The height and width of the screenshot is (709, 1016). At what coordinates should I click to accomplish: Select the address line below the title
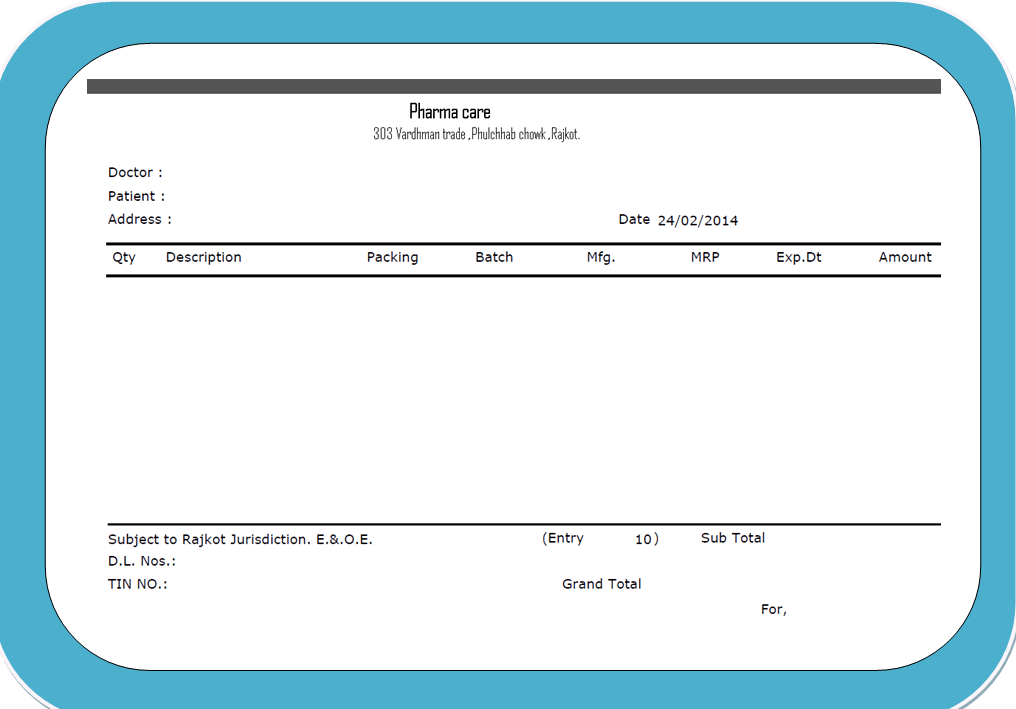pyautogui.click(x=476, y=132)
